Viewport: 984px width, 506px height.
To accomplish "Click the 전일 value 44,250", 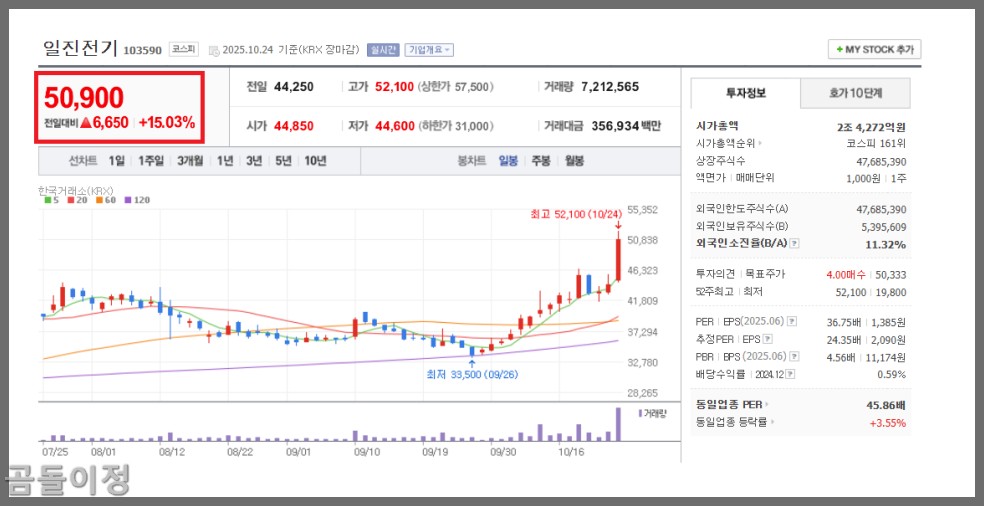I will [294, 87].
